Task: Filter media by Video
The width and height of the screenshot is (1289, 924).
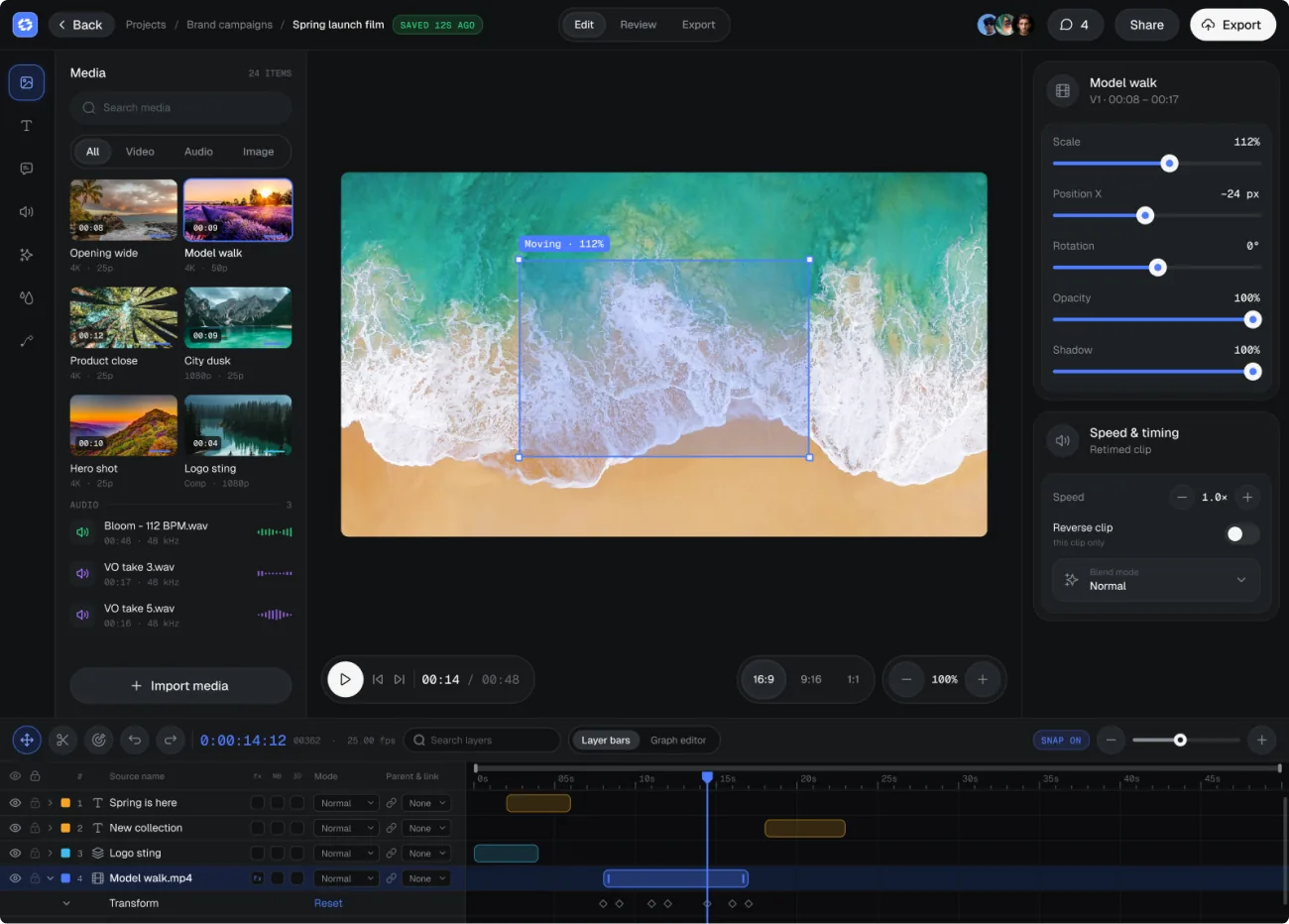Action: coord(140,152)
